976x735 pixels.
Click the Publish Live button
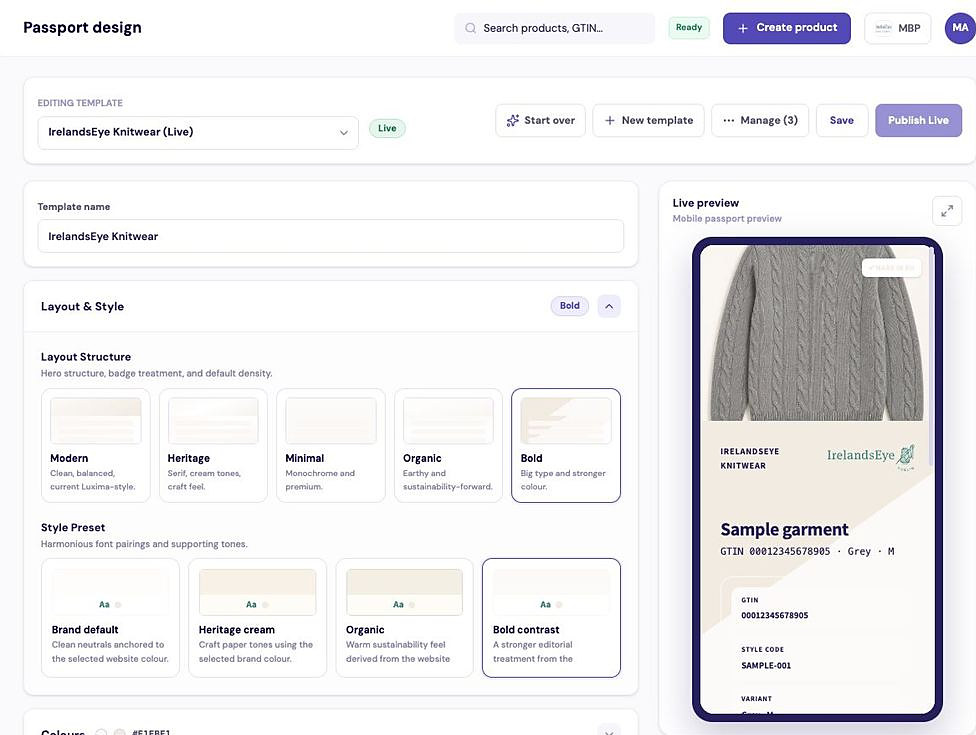pyautogui.click(x=918, y=121)
